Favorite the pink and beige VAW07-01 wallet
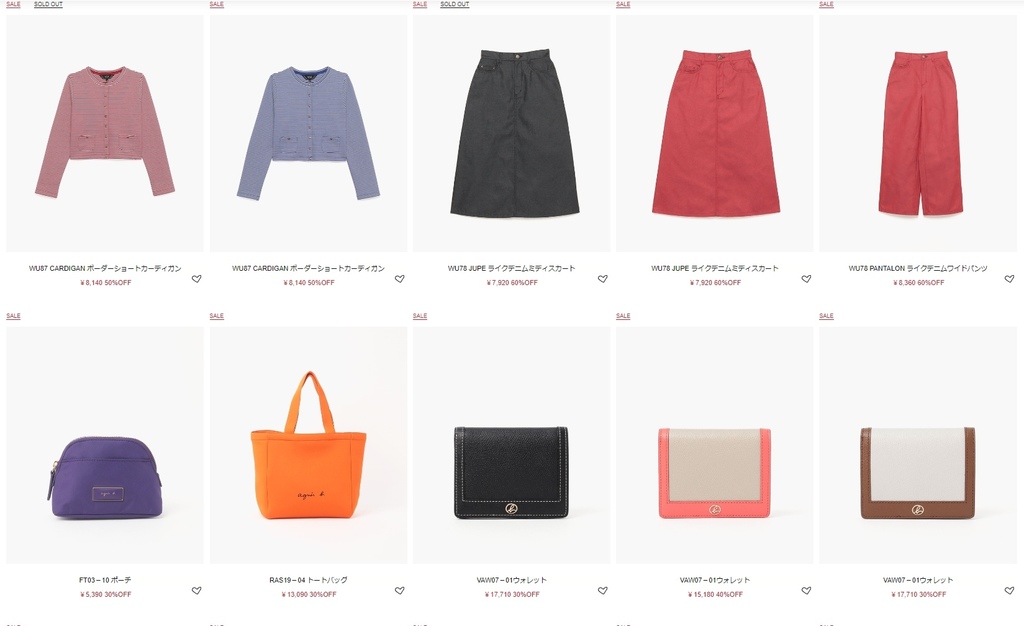Screen dimensions: 1024x626 (806, 590)
